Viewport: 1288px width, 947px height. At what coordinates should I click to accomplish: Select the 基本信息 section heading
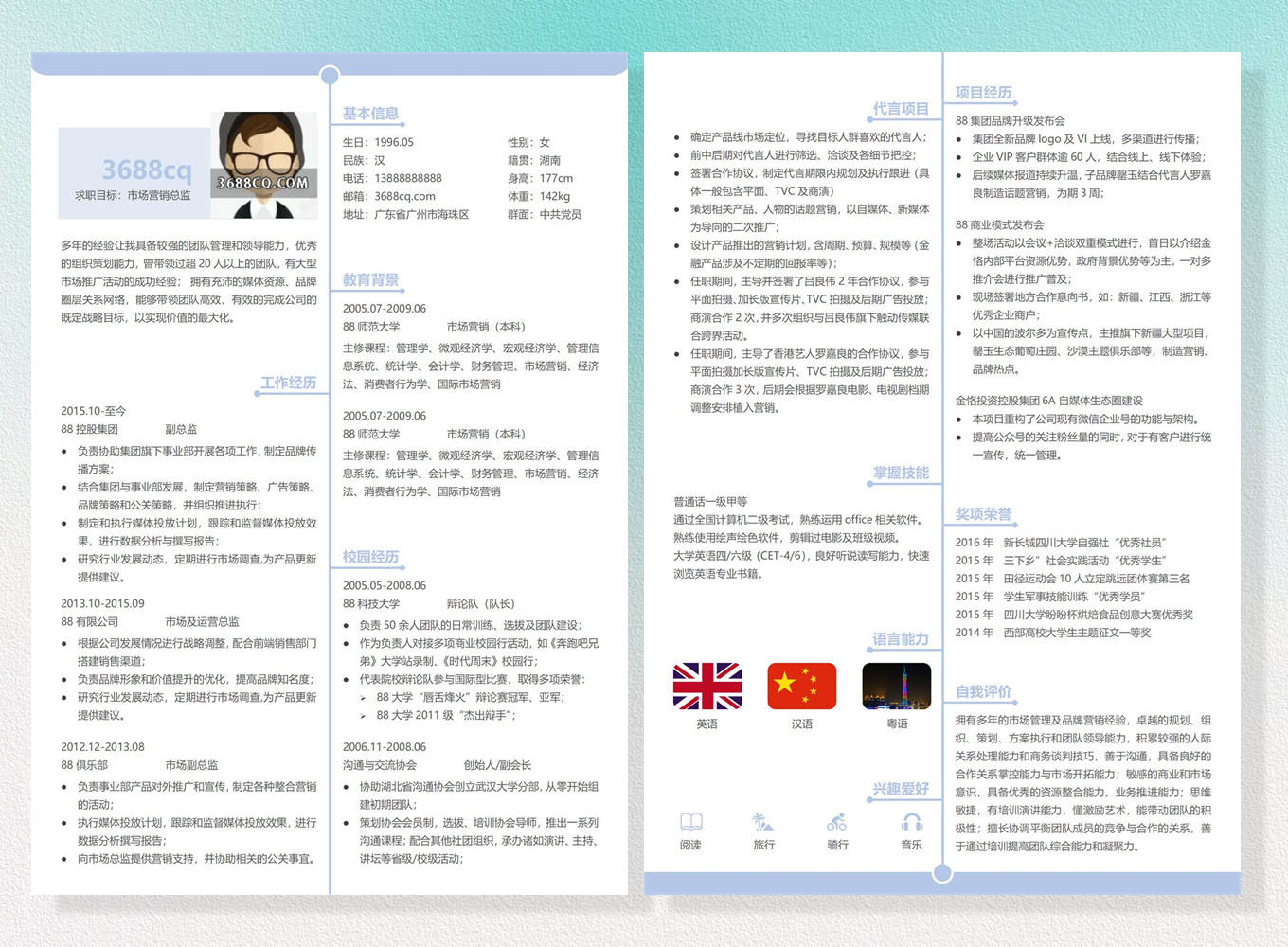coord(370,114)
